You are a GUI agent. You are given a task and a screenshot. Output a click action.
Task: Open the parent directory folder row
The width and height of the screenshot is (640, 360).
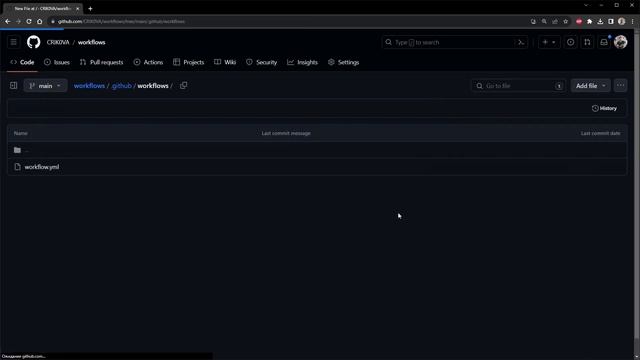[317, 150]
